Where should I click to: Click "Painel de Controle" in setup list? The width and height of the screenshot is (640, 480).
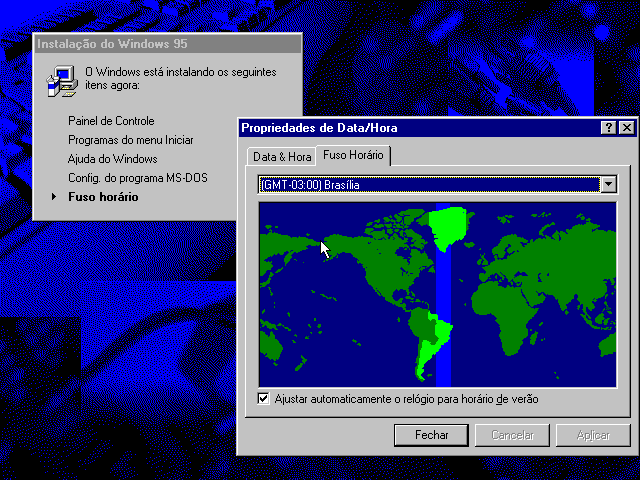[111, 121]
